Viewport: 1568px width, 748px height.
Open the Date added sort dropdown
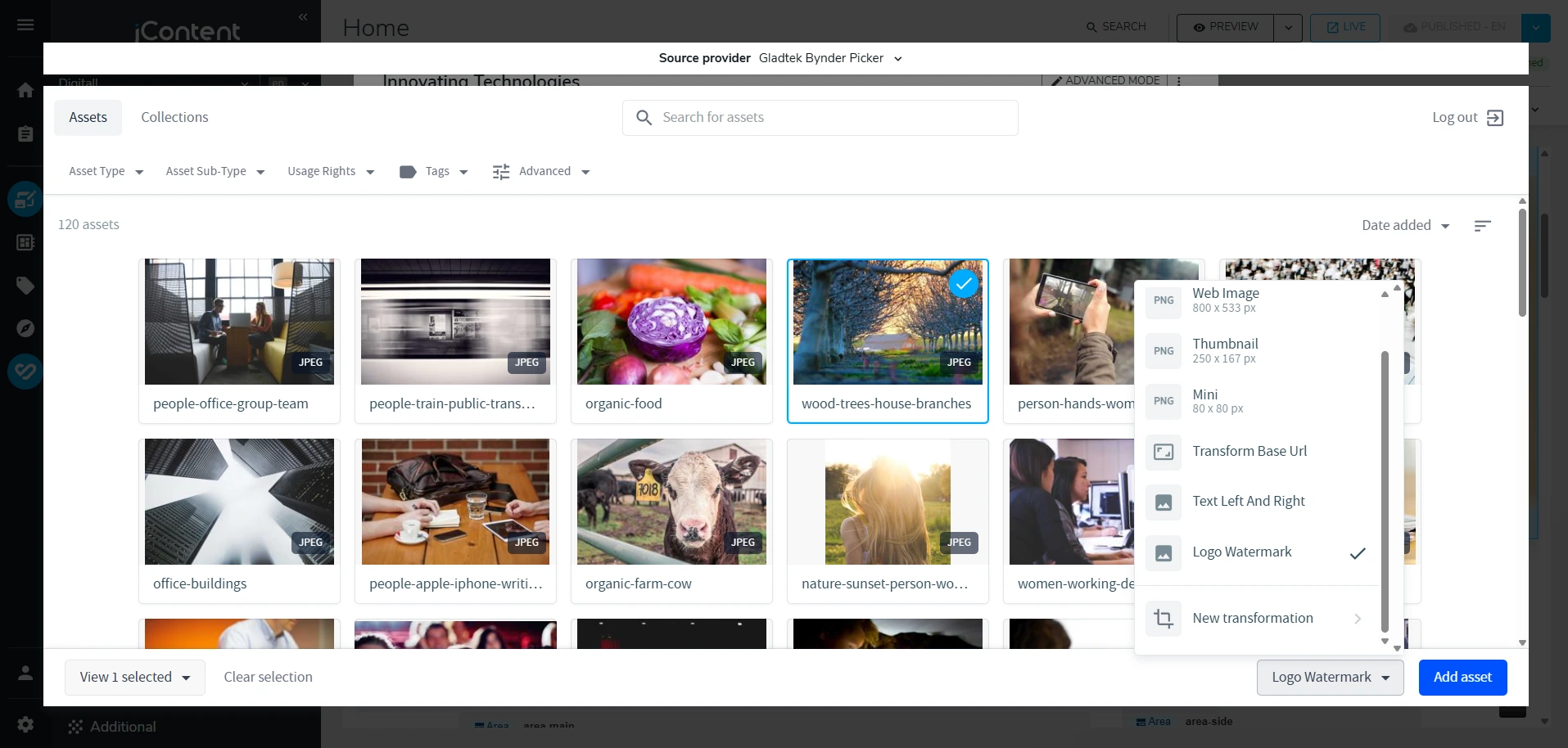1405,226
